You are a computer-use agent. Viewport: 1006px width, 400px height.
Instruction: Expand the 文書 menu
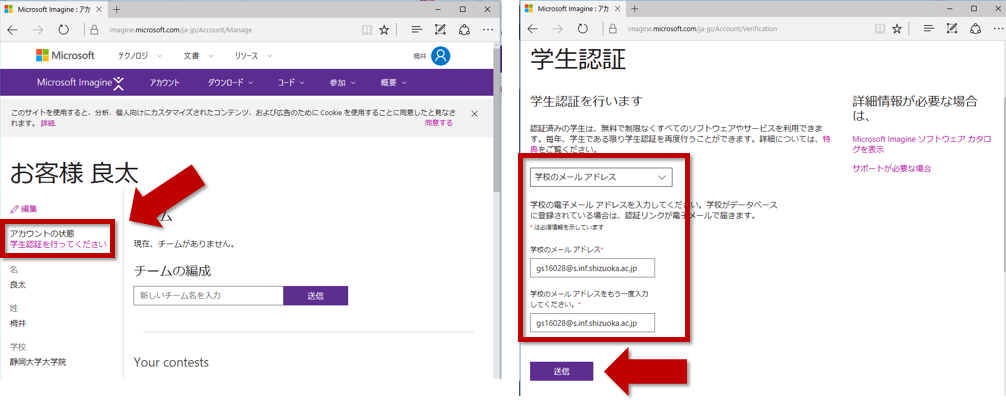click(x=198, y=56)
